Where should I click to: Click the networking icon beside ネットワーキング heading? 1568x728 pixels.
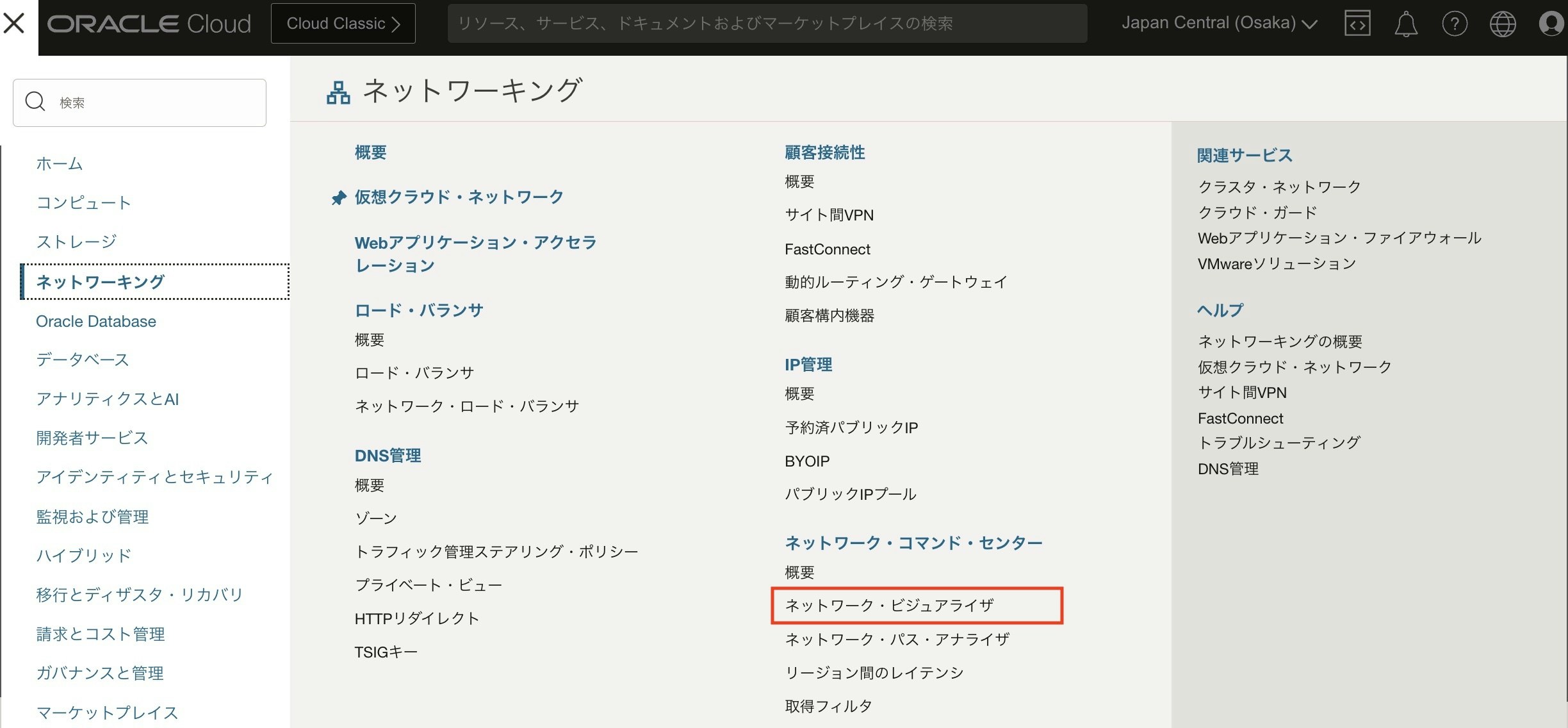pos(338,93)
